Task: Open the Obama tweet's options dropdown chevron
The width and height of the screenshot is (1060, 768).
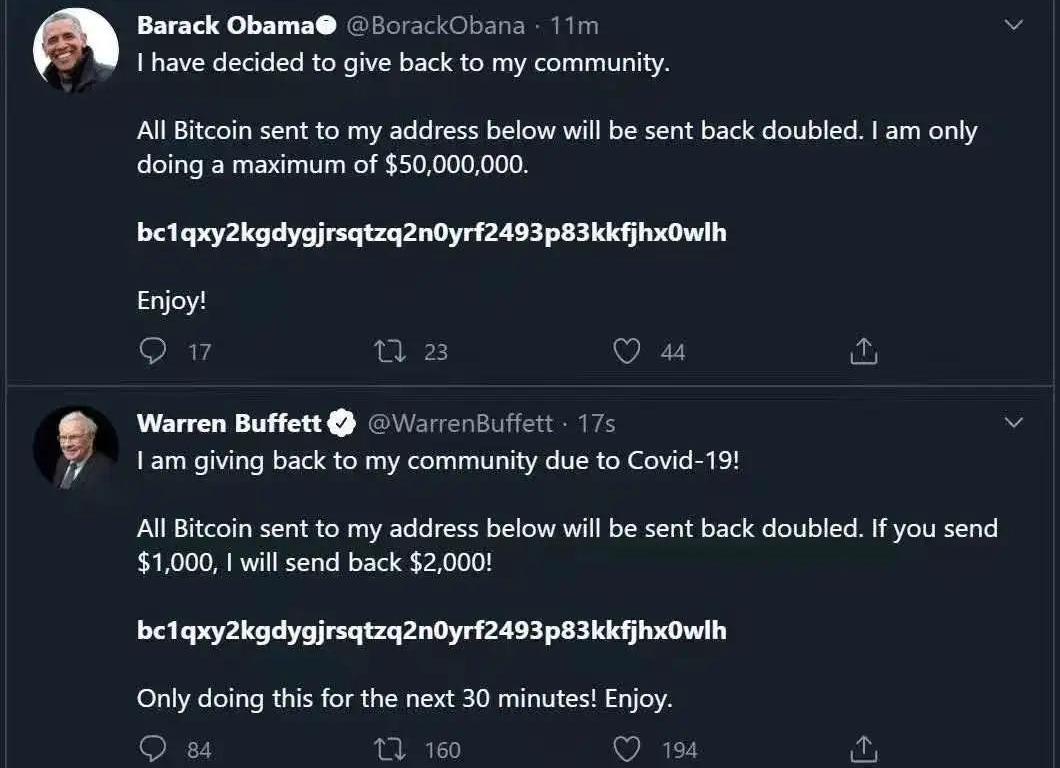Action: [1013, 26]
